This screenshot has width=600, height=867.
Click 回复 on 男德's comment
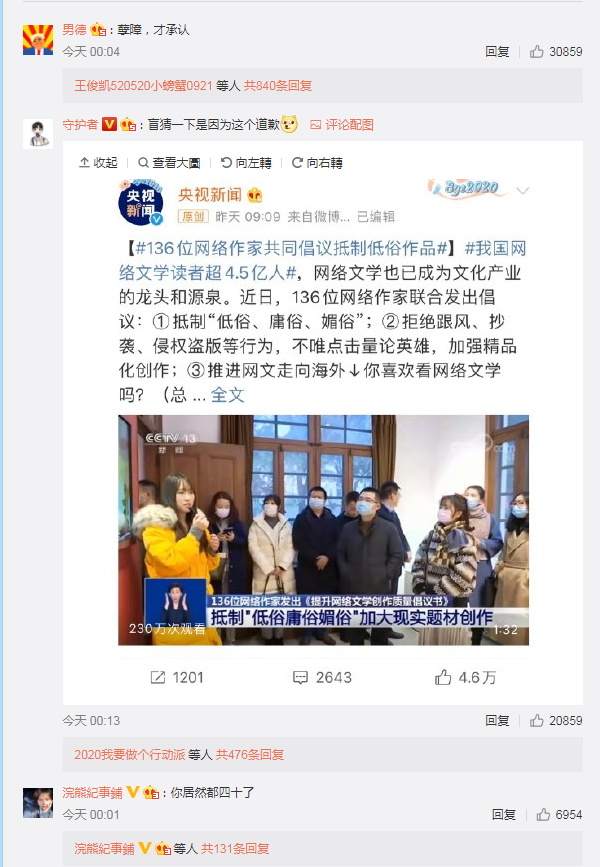point(497,52)
